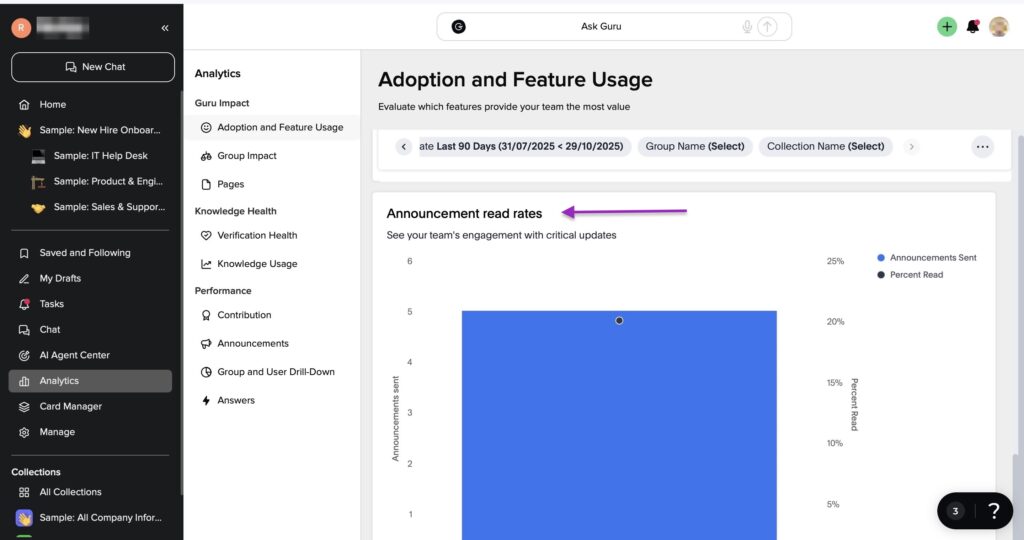
Task: Click the workspace avatar R icon
Action: coord(21,27)
